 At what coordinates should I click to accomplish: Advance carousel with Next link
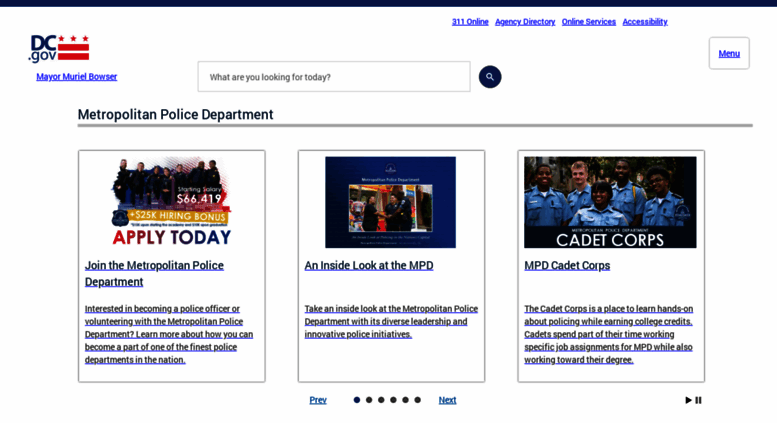[447, 400]
